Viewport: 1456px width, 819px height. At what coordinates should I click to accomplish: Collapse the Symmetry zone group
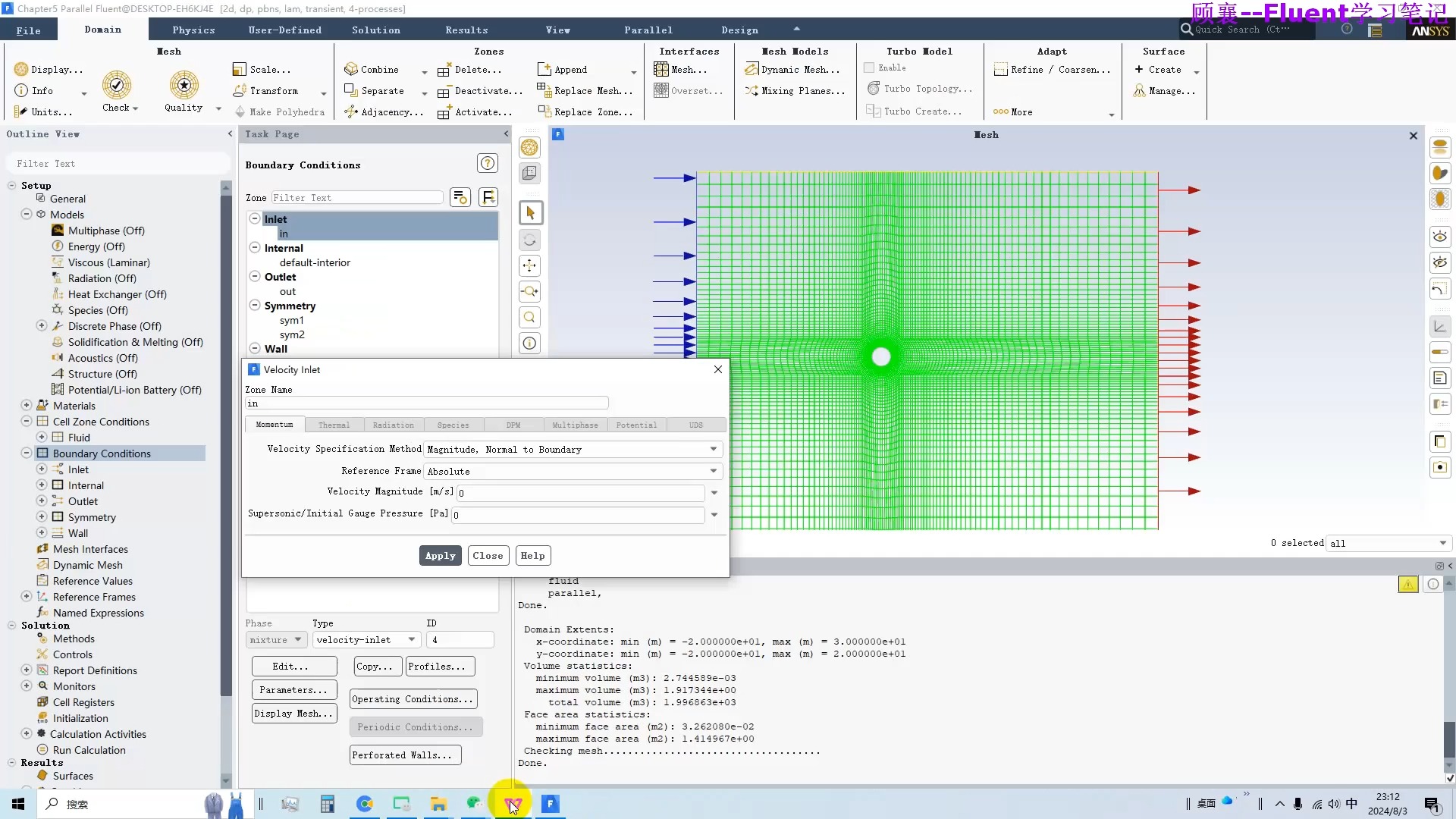tap(255, 305)
